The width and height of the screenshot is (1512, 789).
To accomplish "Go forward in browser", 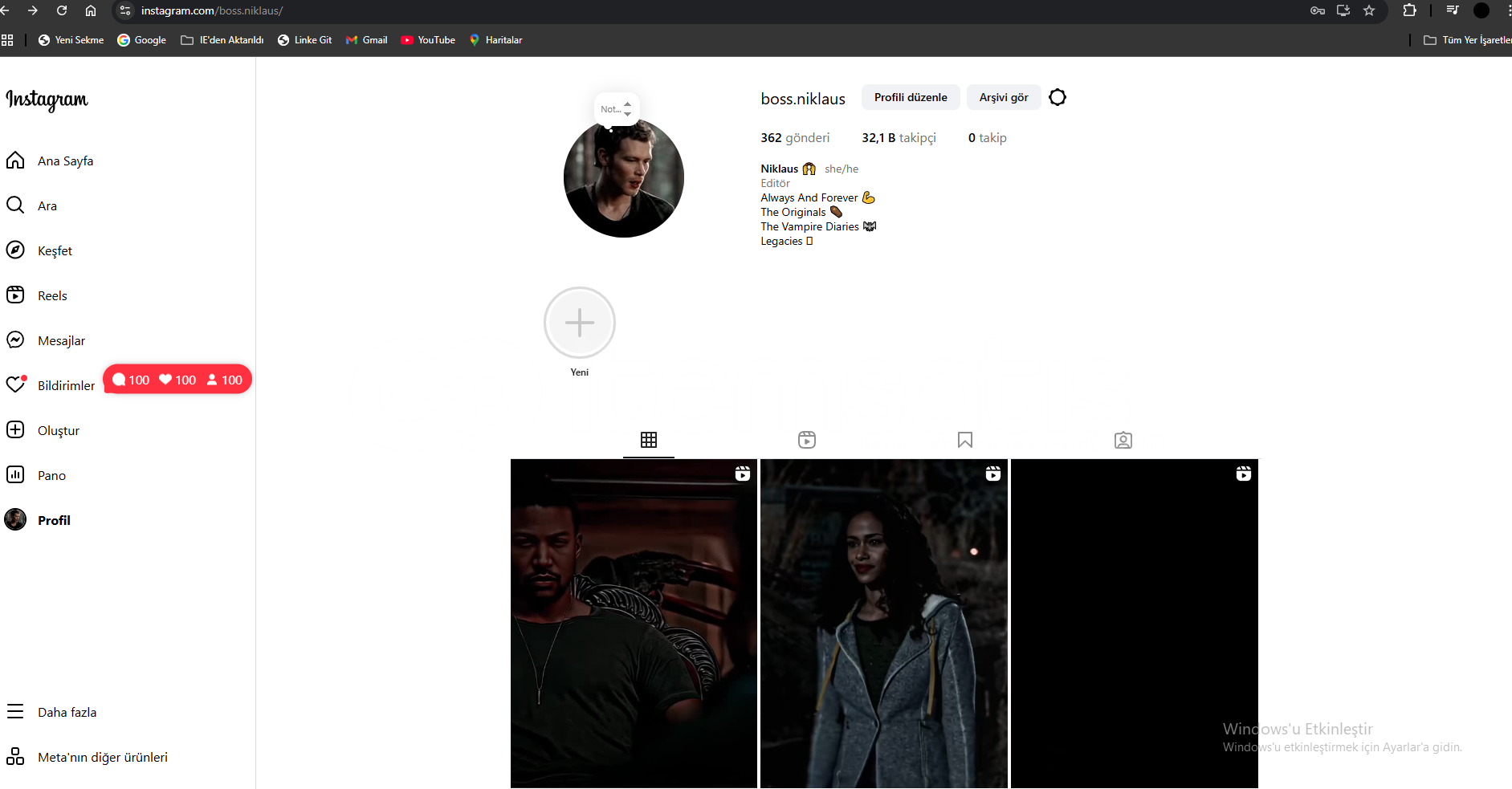I will tap(33, 10).
